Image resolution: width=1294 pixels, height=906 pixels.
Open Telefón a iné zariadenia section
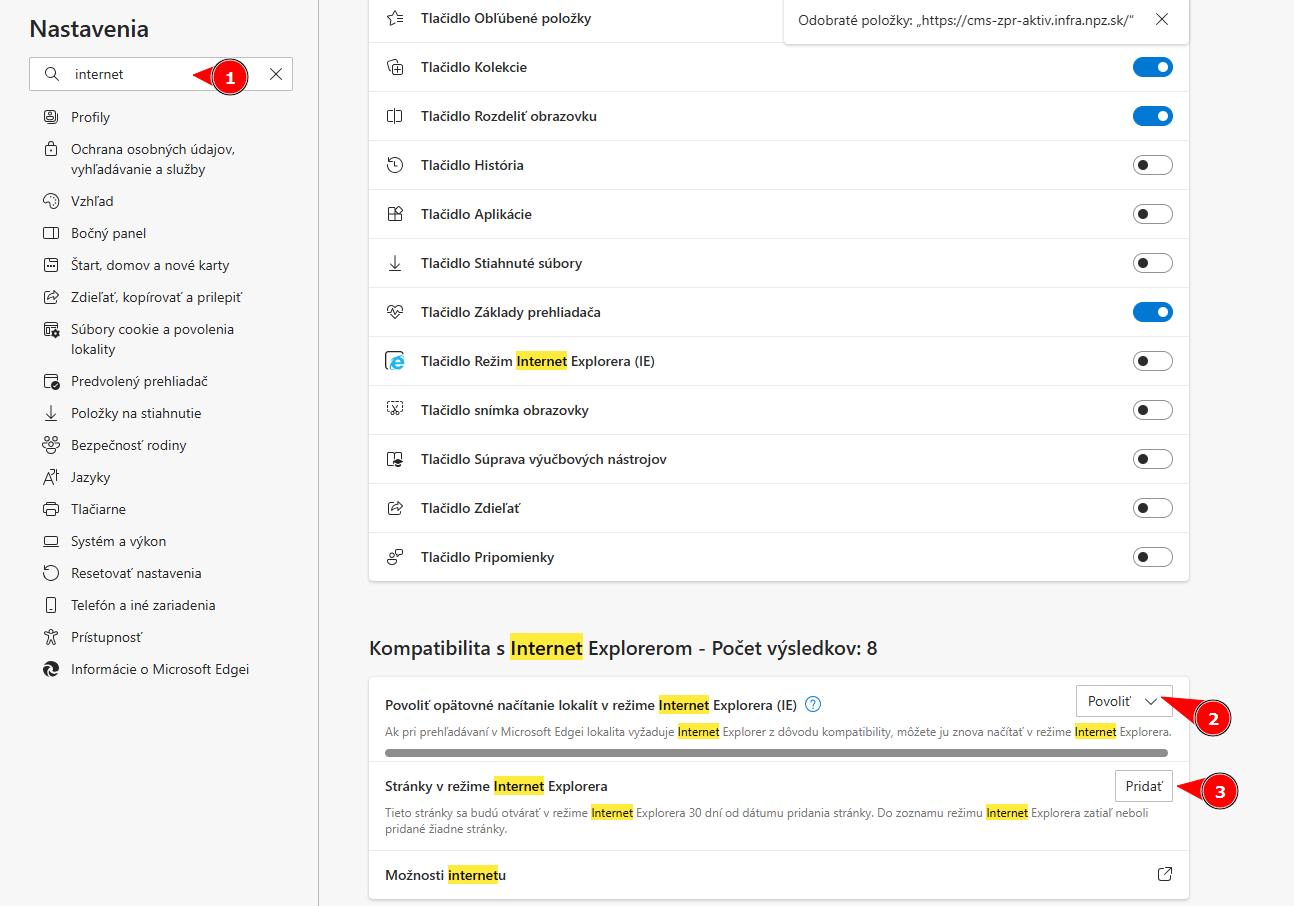tap(143, 605)
